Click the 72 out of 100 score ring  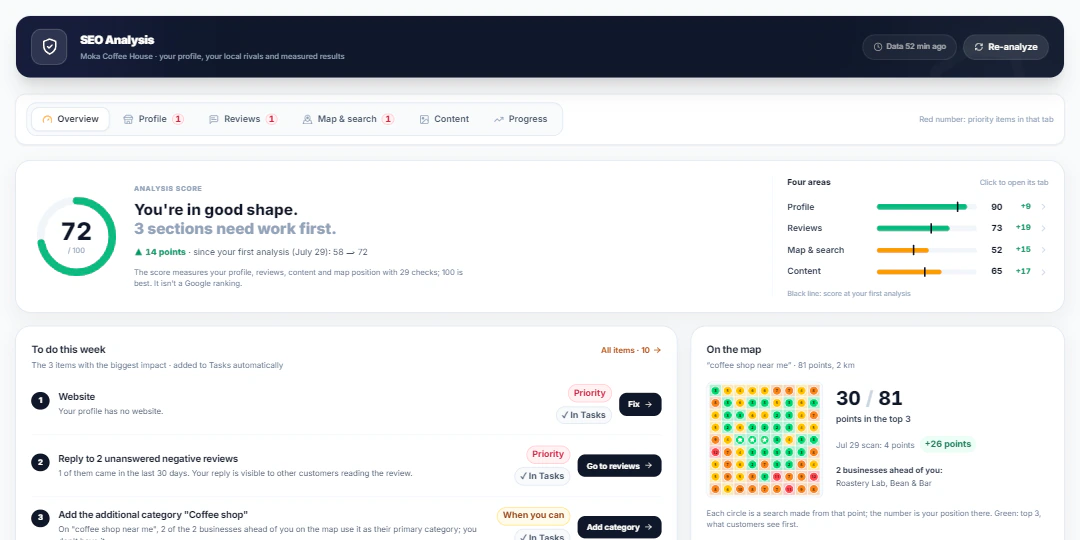76,236
